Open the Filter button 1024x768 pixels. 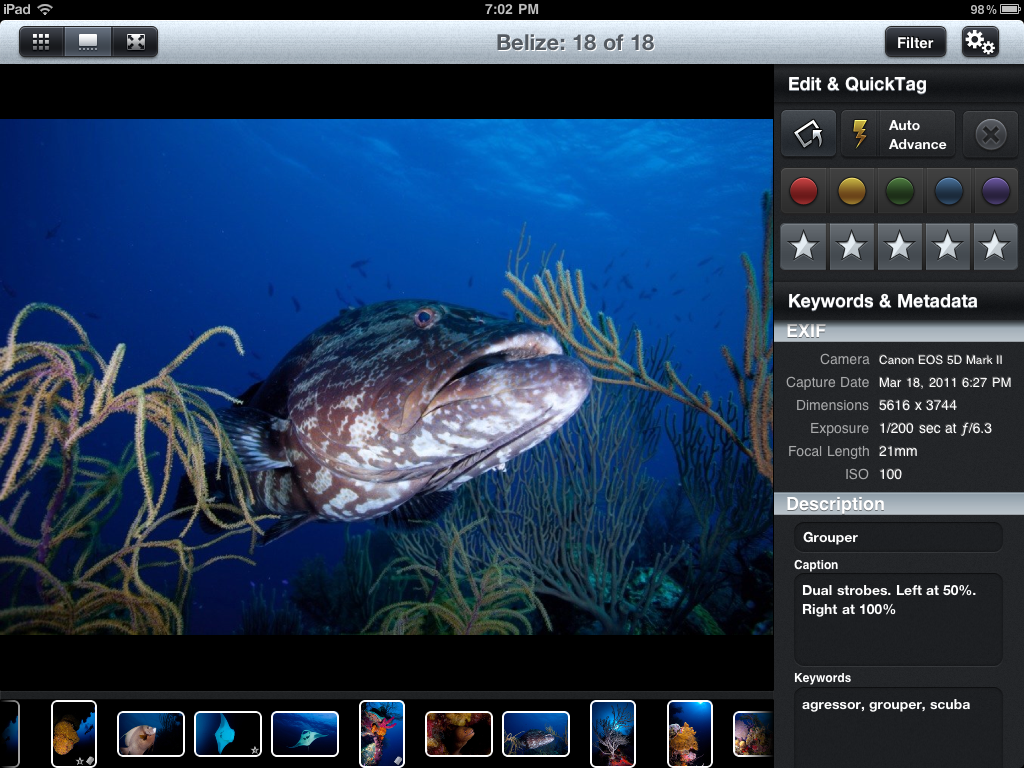915,42
